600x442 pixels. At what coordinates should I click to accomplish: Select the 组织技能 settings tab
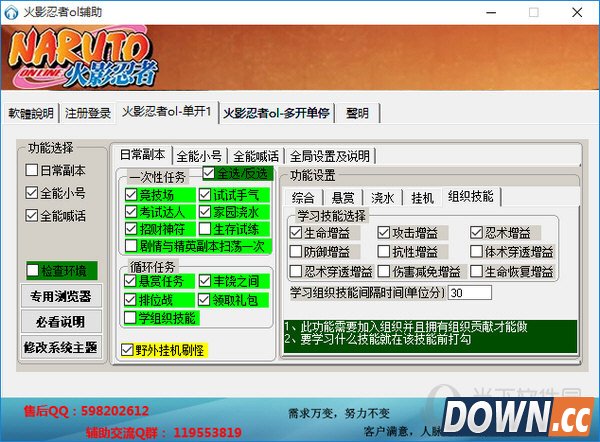471,196
